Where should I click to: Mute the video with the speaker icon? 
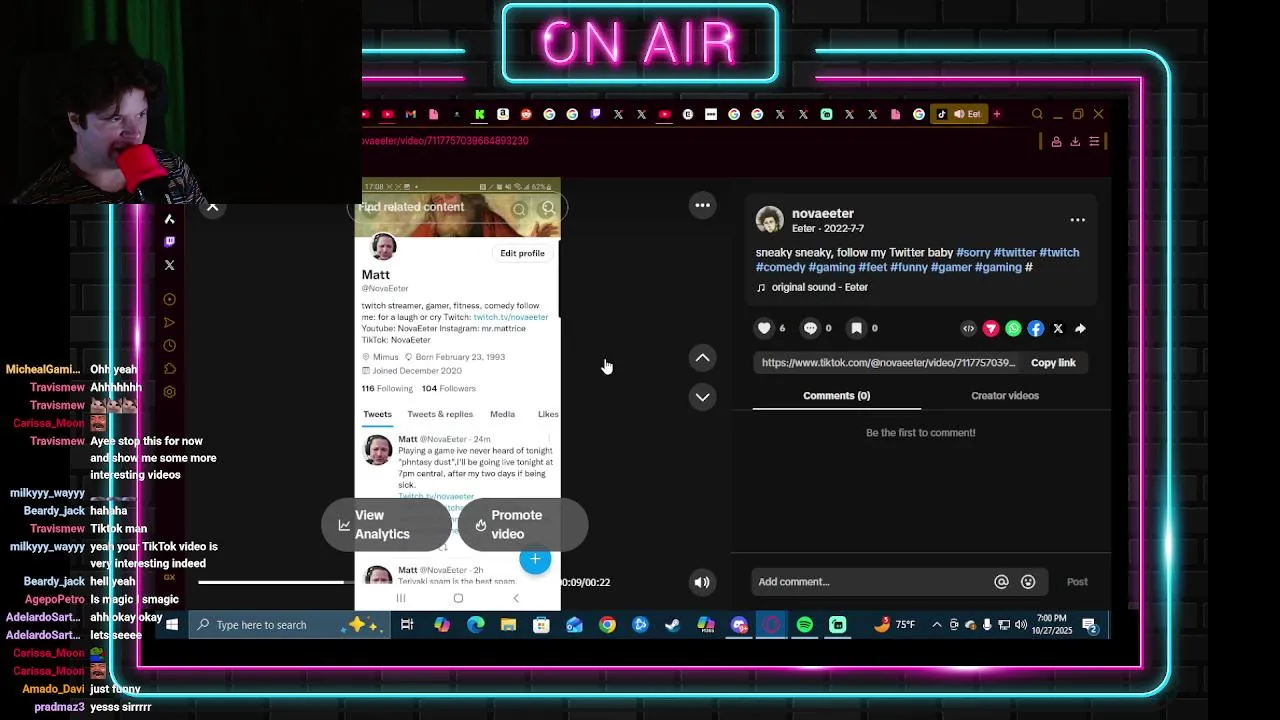click(702, 582)
